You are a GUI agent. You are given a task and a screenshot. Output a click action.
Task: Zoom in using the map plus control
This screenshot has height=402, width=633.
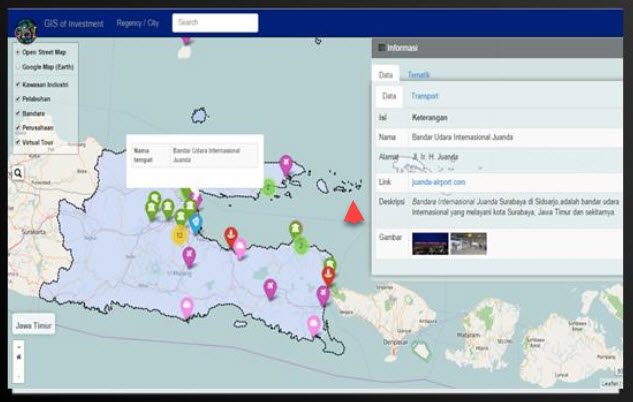pyautogui.click(x=19, y=347)
